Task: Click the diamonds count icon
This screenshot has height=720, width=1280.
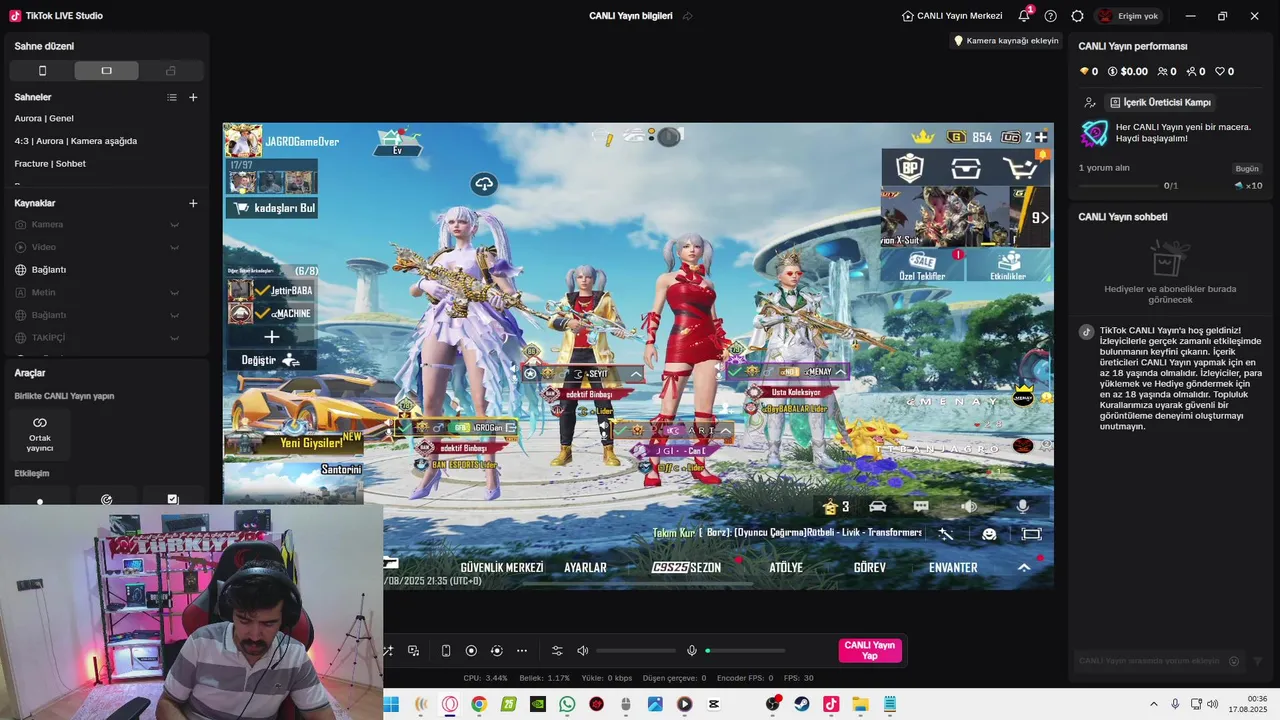Action: pyautogui.click(x=1084, y=72)
